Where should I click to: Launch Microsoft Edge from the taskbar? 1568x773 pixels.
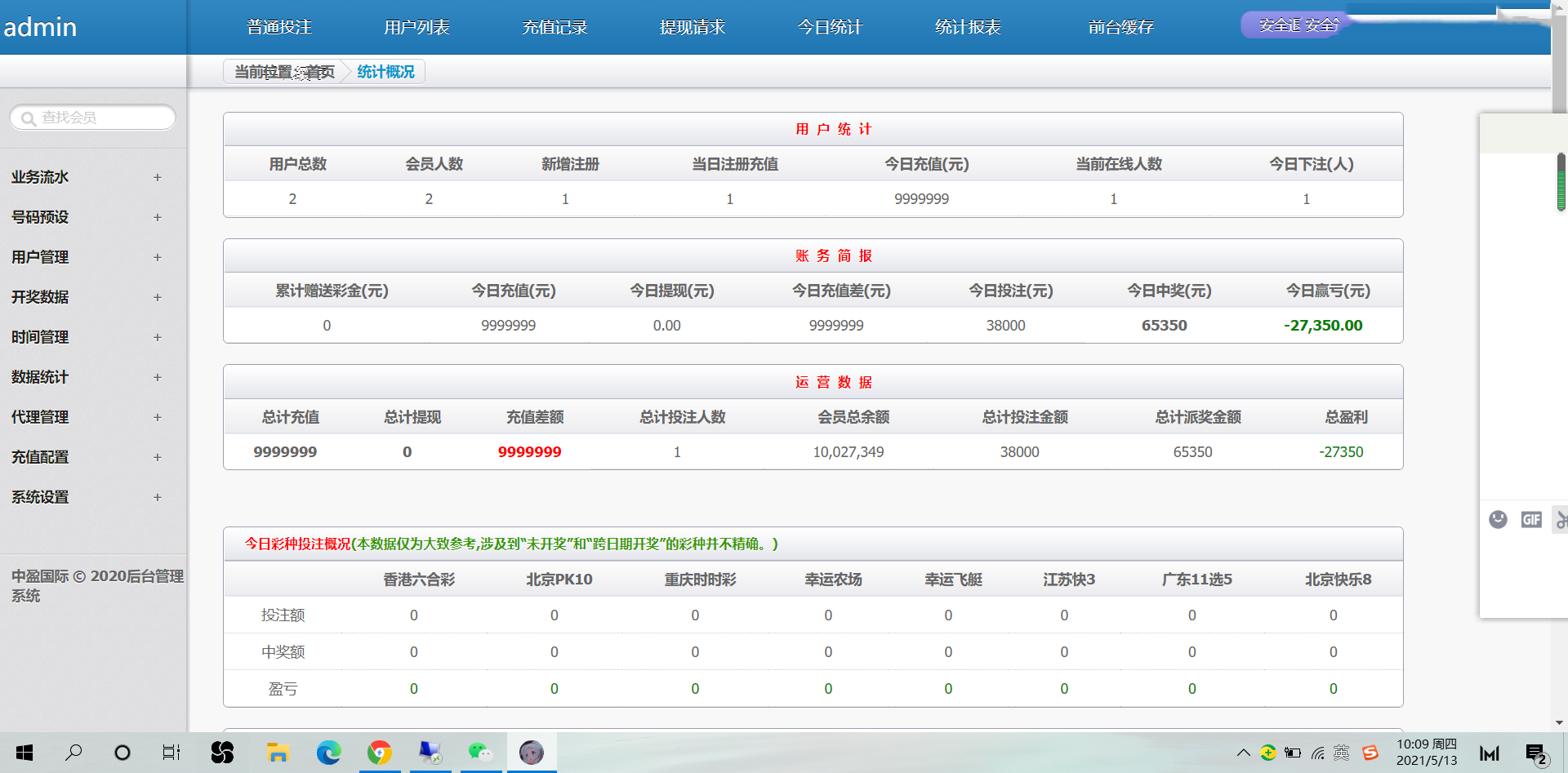329,752
